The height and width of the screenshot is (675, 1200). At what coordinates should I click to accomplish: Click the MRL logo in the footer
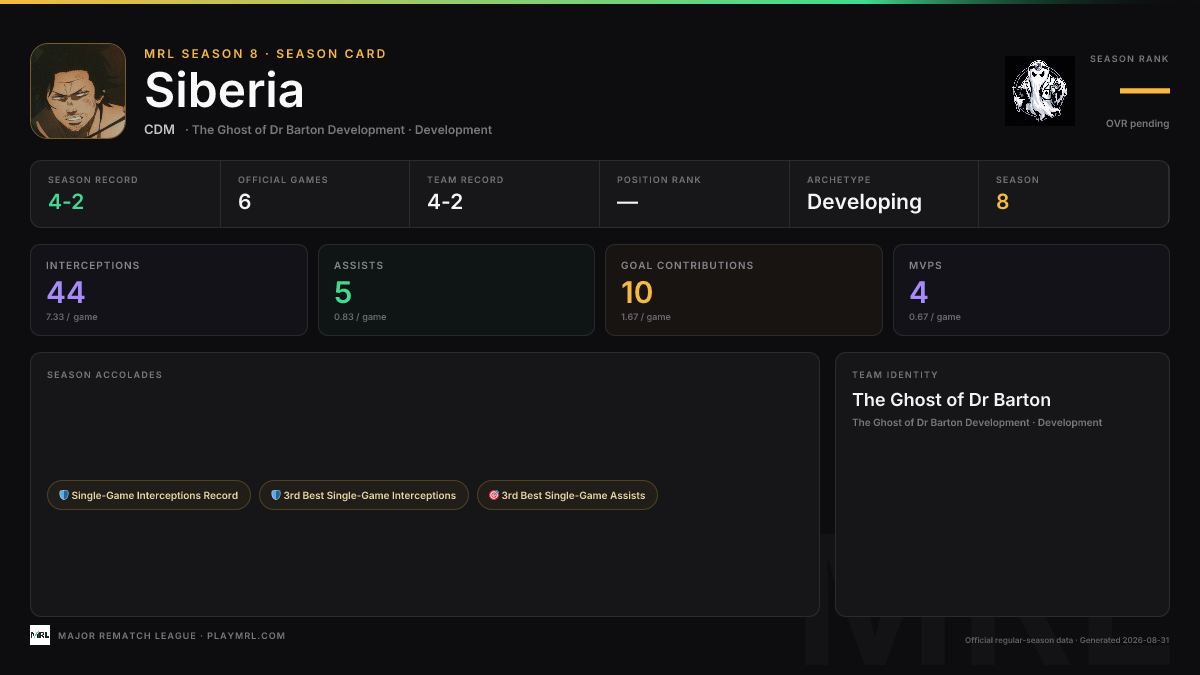coord(40,635)
